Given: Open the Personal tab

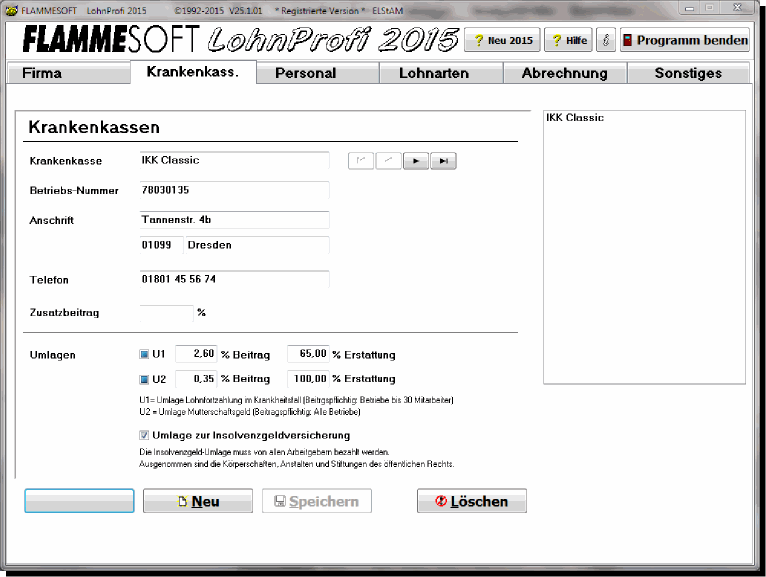Looking at the screenshot, I should [x=318, y=73].
